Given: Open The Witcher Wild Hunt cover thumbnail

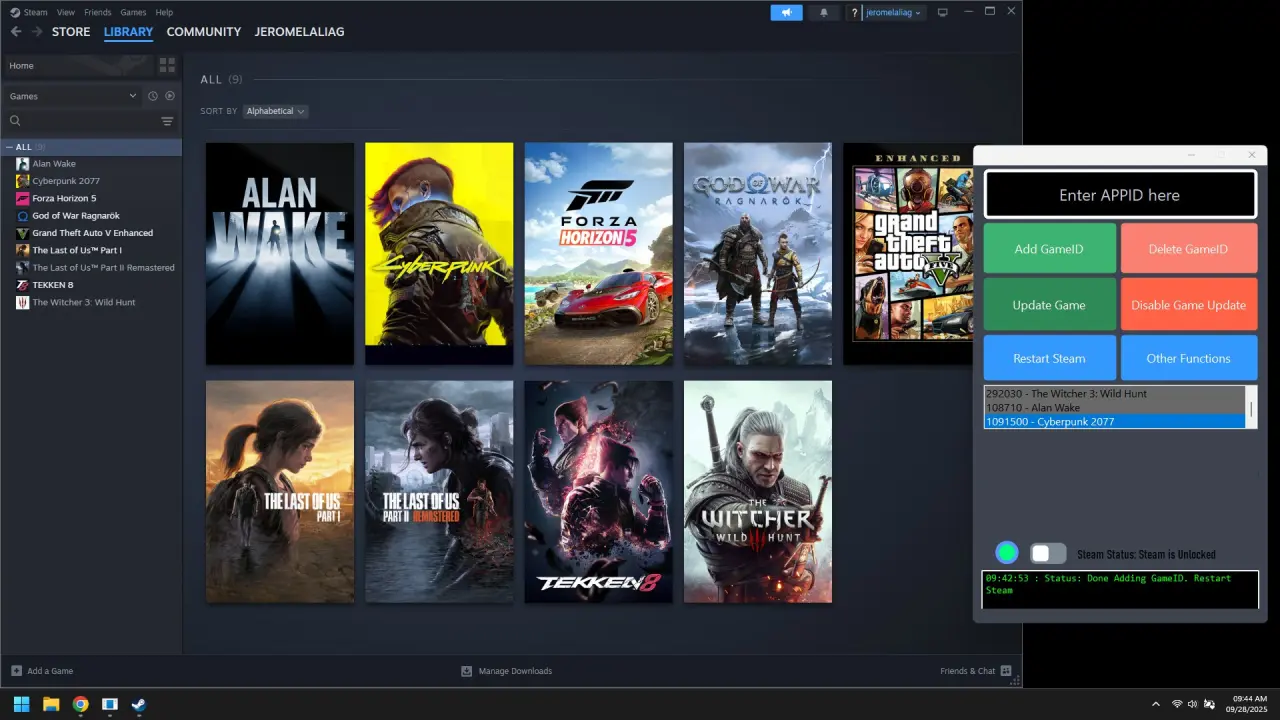Looking at the screenshot, I should click(758, 492).
